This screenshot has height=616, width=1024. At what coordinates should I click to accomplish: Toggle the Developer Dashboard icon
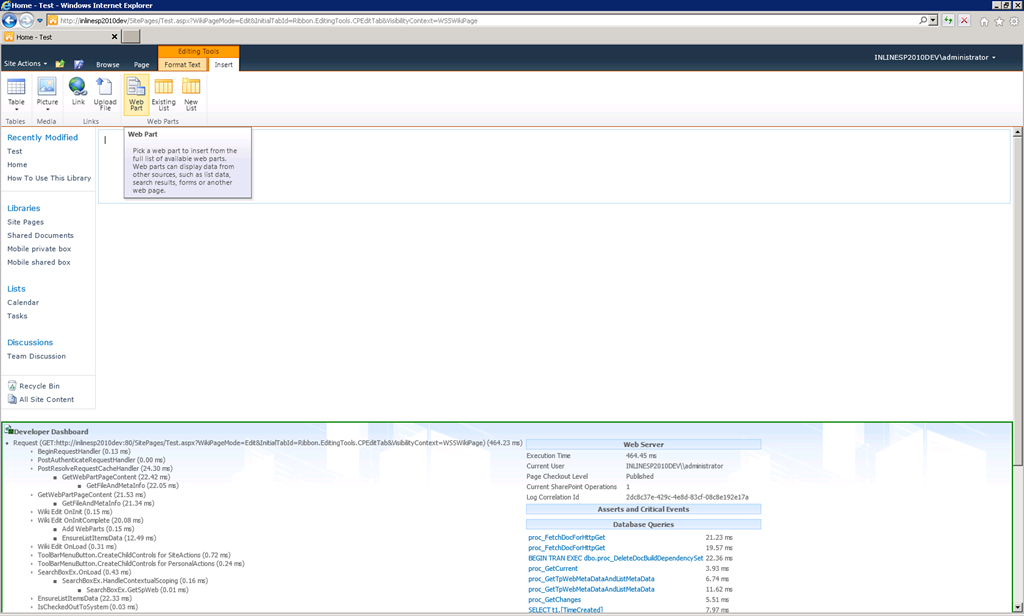pyautogui.click(x=8, y=430)
